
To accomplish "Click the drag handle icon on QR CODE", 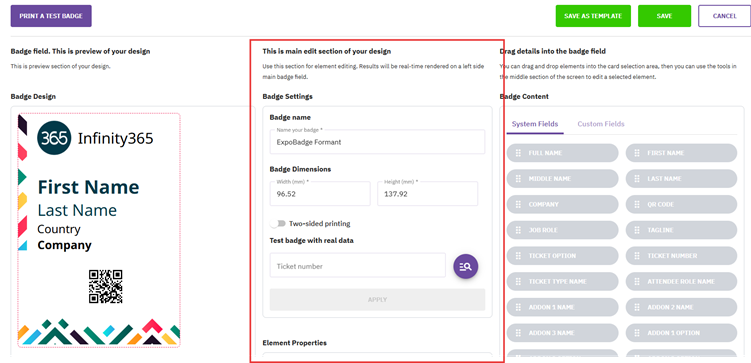I will 637,204.
